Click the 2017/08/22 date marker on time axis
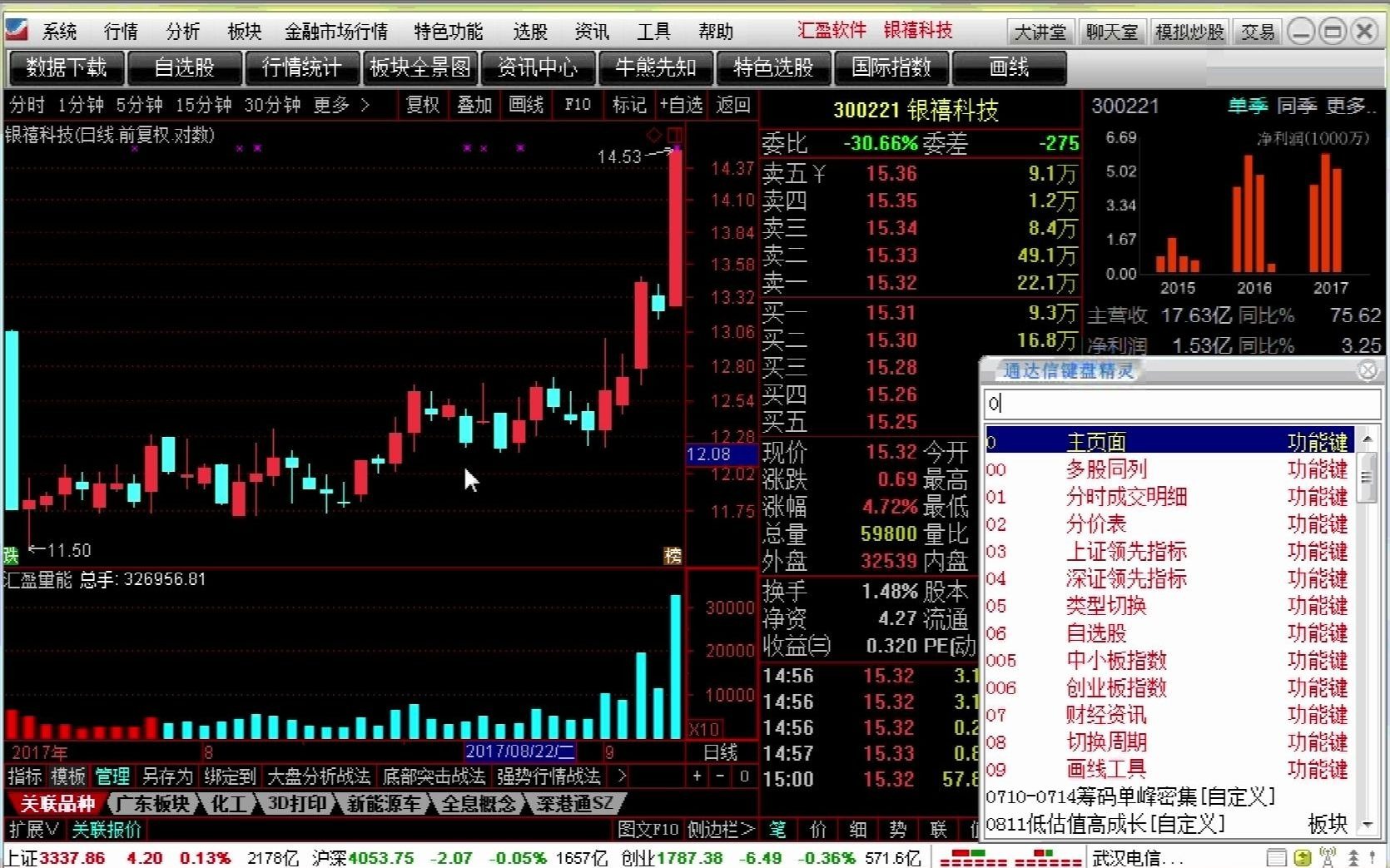This screenshot has width=1390, height=868. click(520, 751)
